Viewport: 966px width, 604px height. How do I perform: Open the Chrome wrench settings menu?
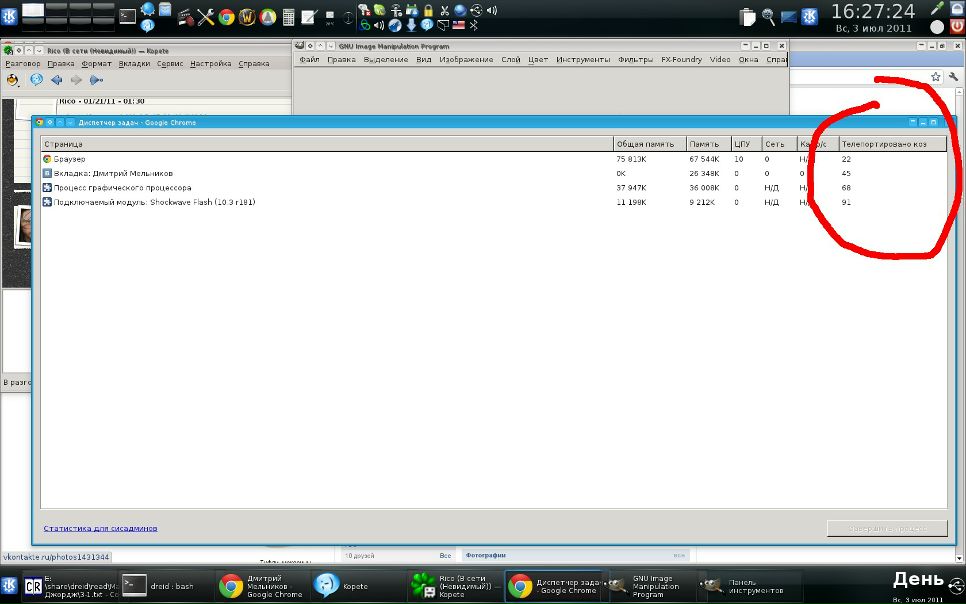pyautogui.click(x=953, y=76)
